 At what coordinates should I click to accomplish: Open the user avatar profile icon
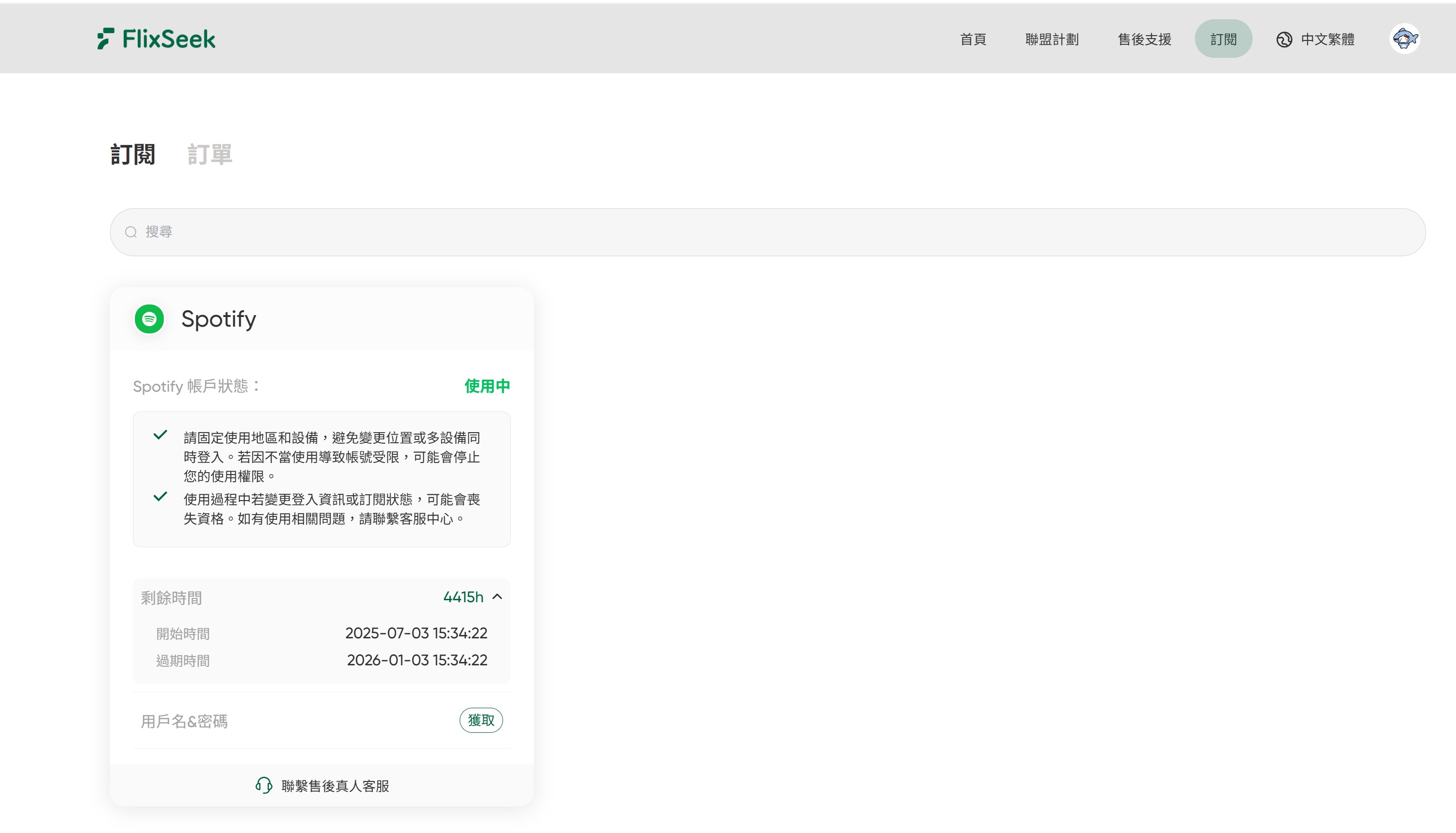pos(1404,39)
